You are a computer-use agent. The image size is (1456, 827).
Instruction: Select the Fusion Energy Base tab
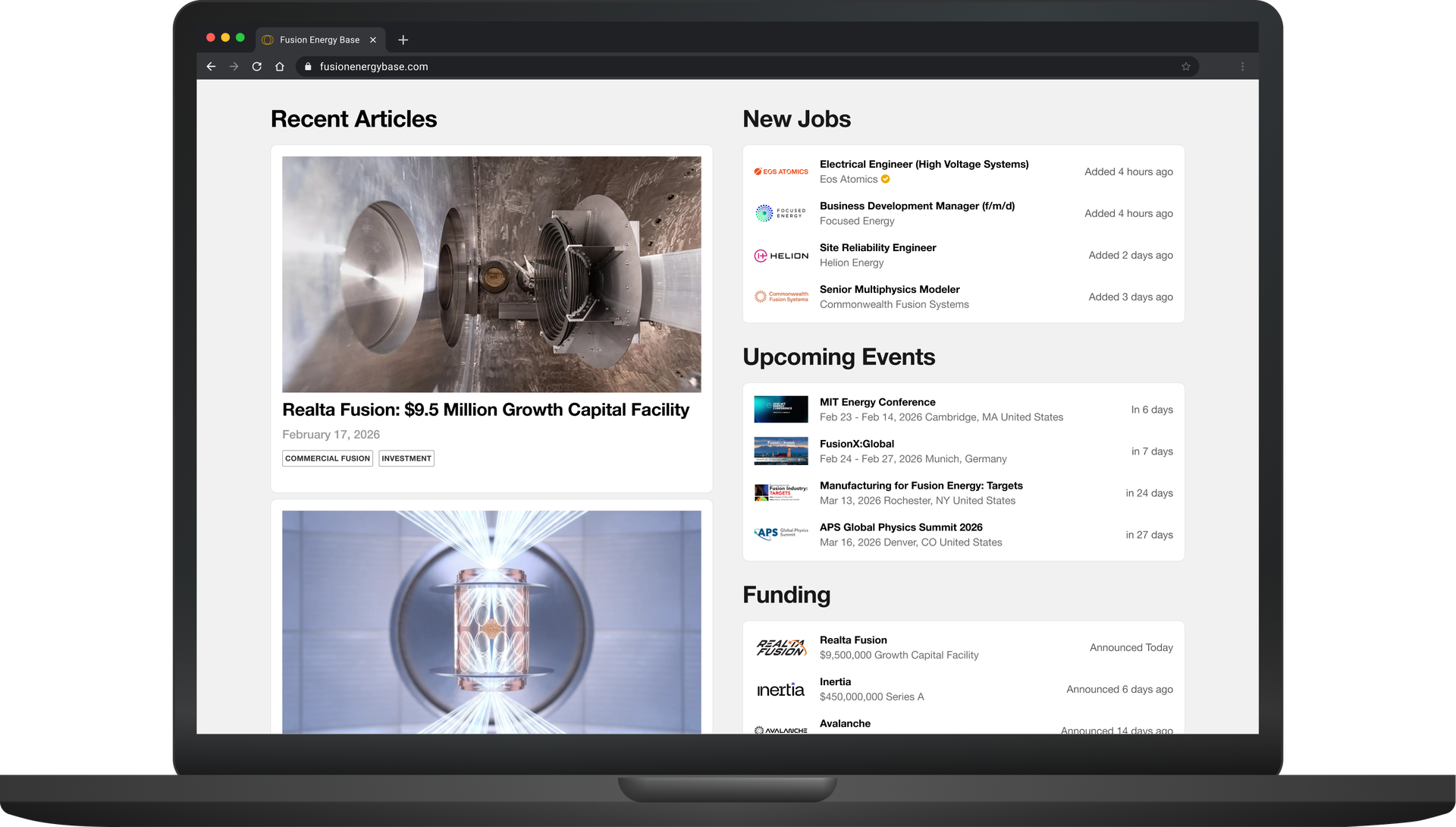(320, 40)
